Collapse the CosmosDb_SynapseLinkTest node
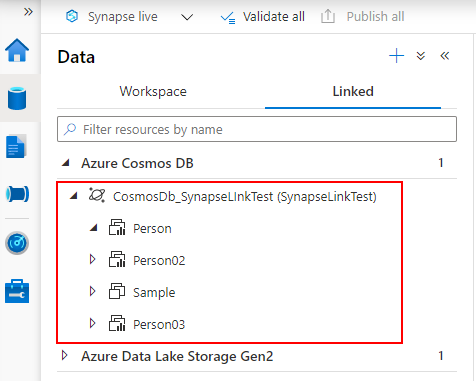 pyautogui.click(x=74, y=196)
